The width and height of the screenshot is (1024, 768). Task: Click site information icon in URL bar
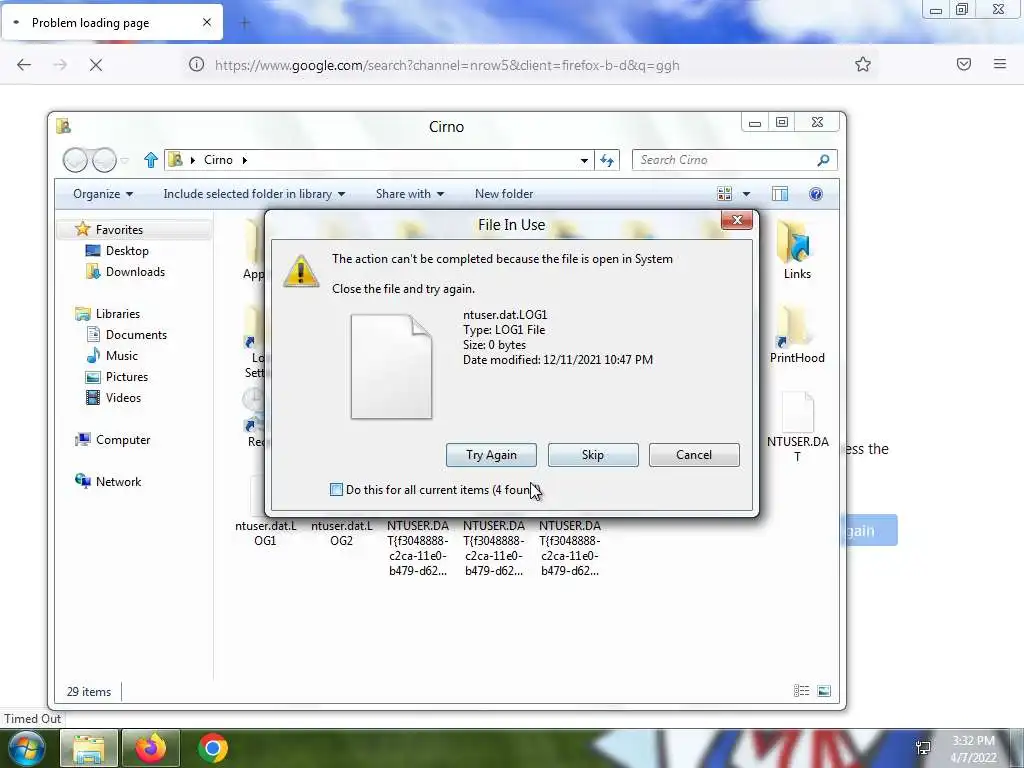click(197, 65)
